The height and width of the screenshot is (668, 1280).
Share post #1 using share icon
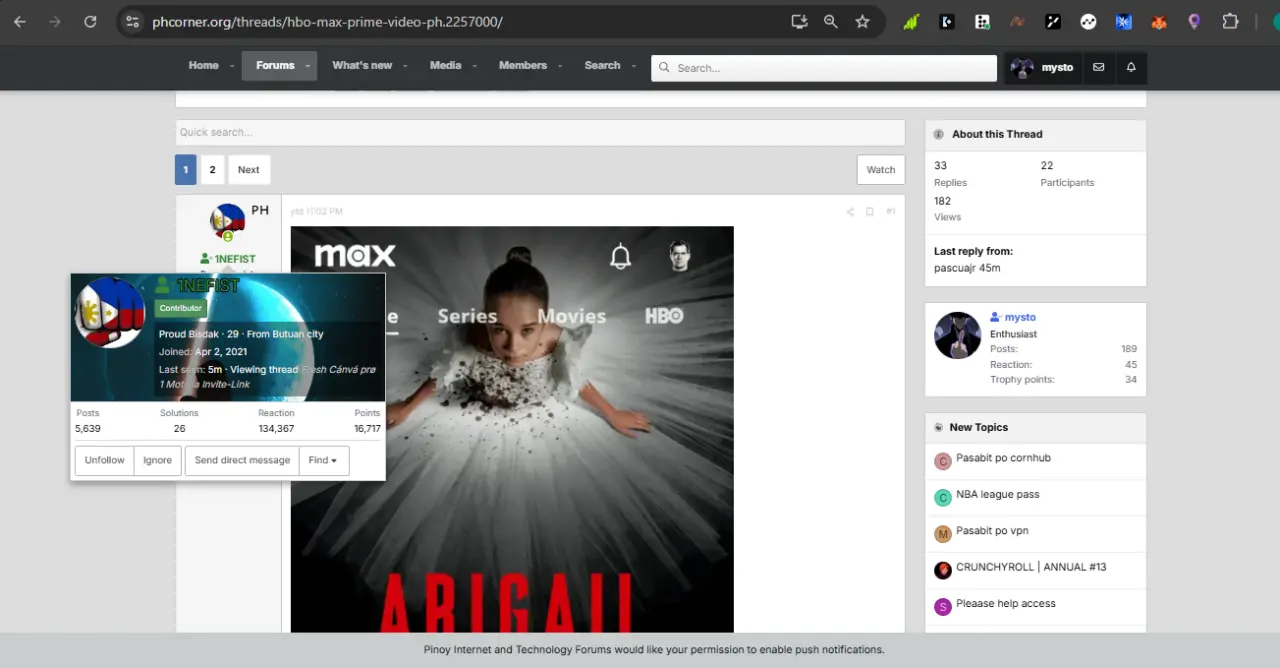(850, 212)
